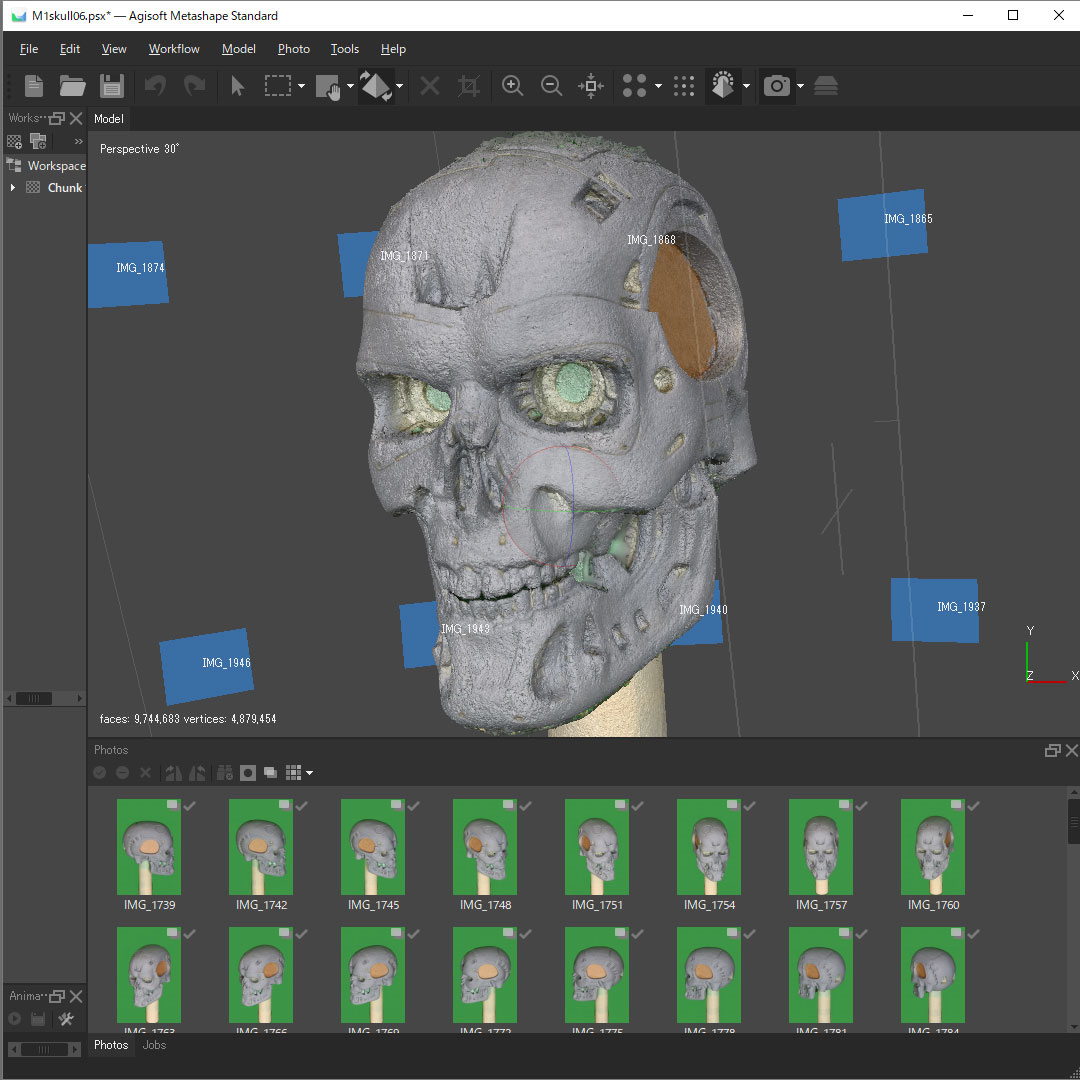Image resolution: width=1080 pixels, height=1080 pixels.
Task: Select the Navigation arrow tool
Action: (238, 86)
